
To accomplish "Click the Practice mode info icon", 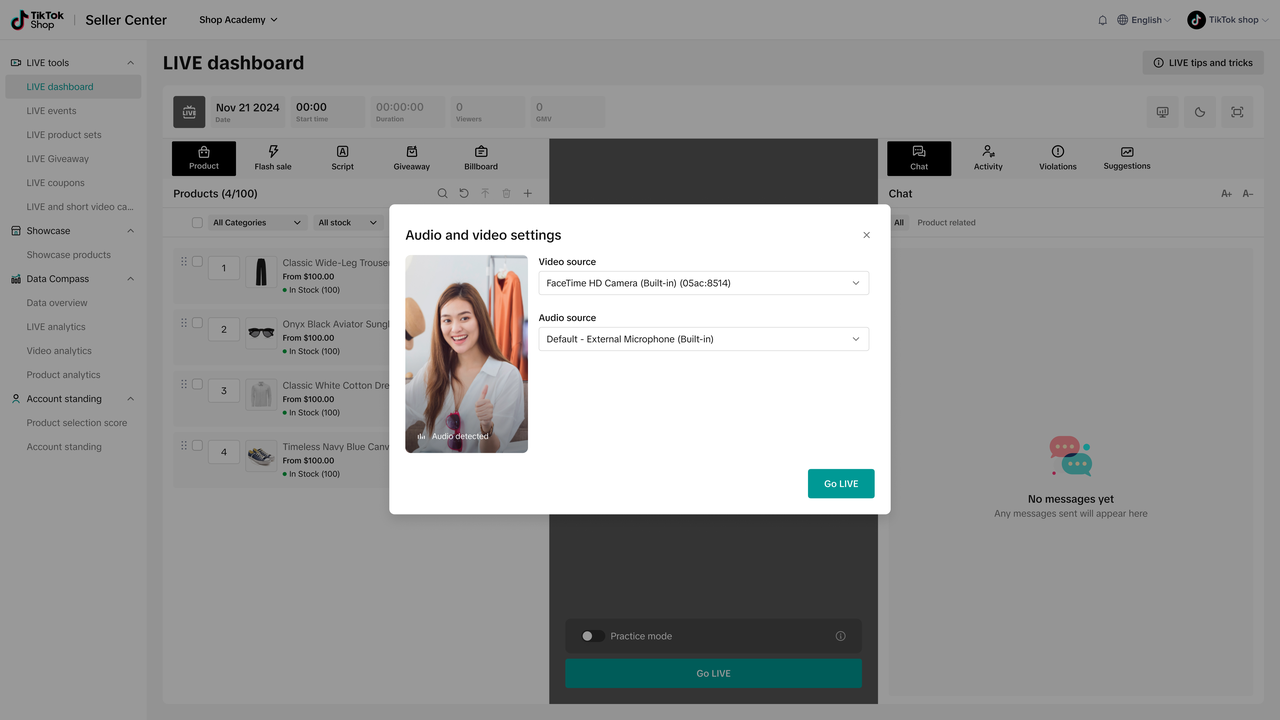I will (x=840, y=636).
